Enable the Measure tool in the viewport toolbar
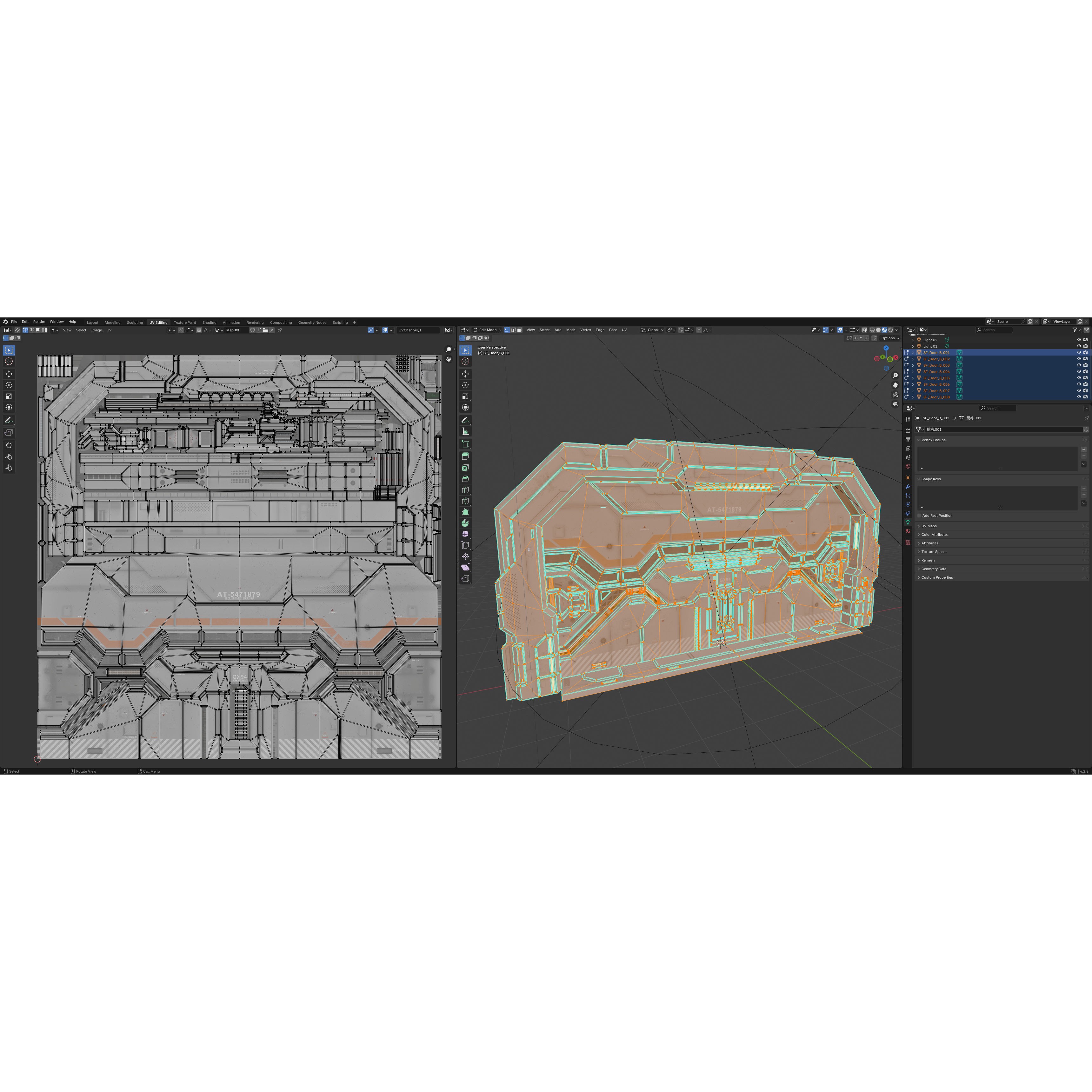Viewport: 1092px width, 1092px height. (x=465, y=429)
